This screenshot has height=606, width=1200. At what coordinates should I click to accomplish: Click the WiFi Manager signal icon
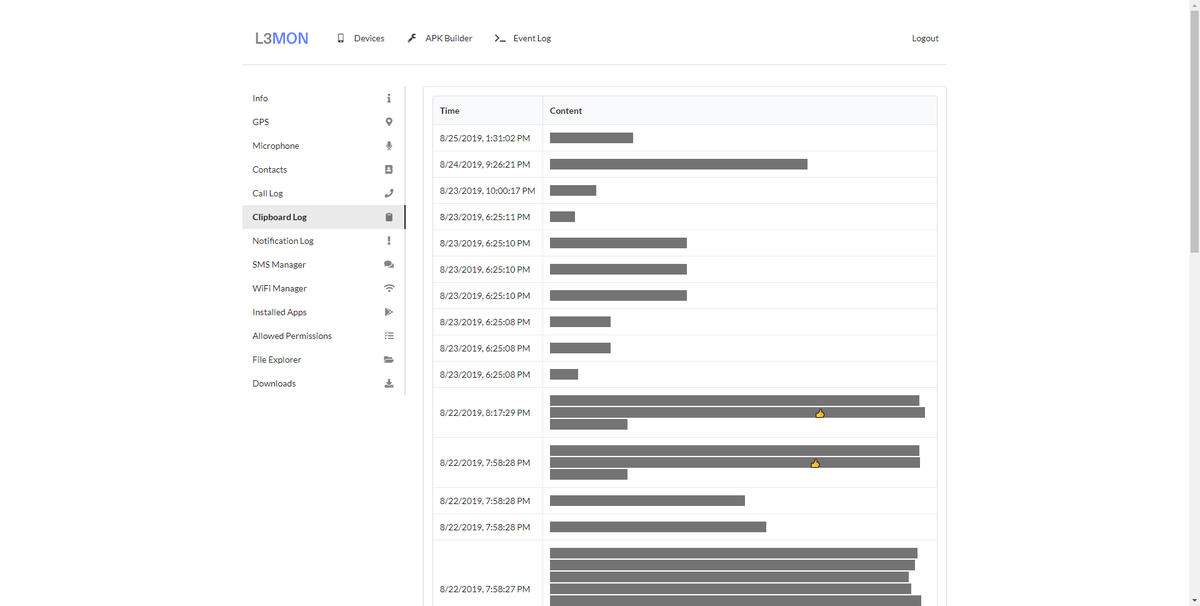point(389,288)
